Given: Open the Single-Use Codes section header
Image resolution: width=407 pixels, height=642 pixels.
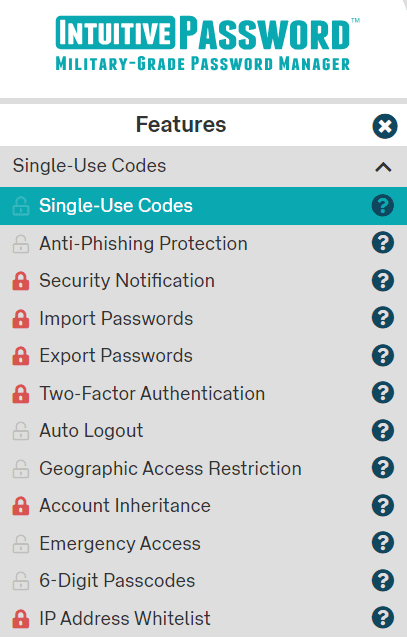Looking at the screenshot, I should tap(204, 166).
